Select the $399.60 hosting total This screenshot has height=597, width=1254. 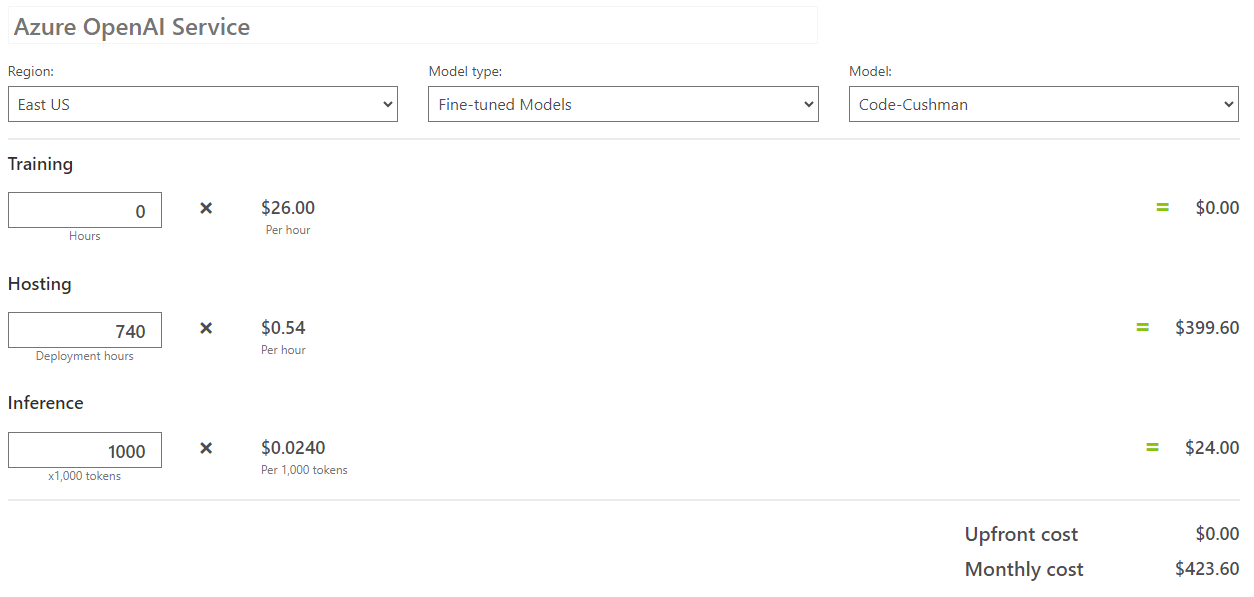[1207, 327]
